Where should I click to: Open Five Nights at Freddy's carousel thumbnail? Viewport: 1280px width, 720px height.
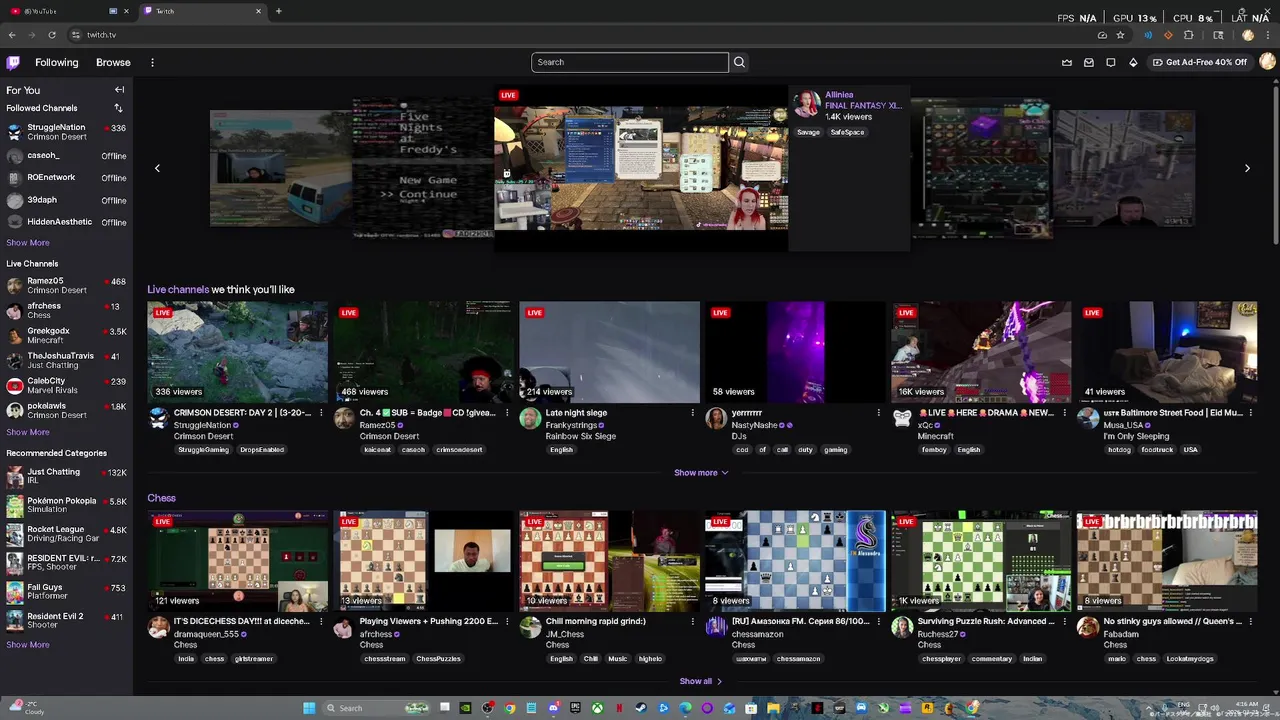pos(423,168)
